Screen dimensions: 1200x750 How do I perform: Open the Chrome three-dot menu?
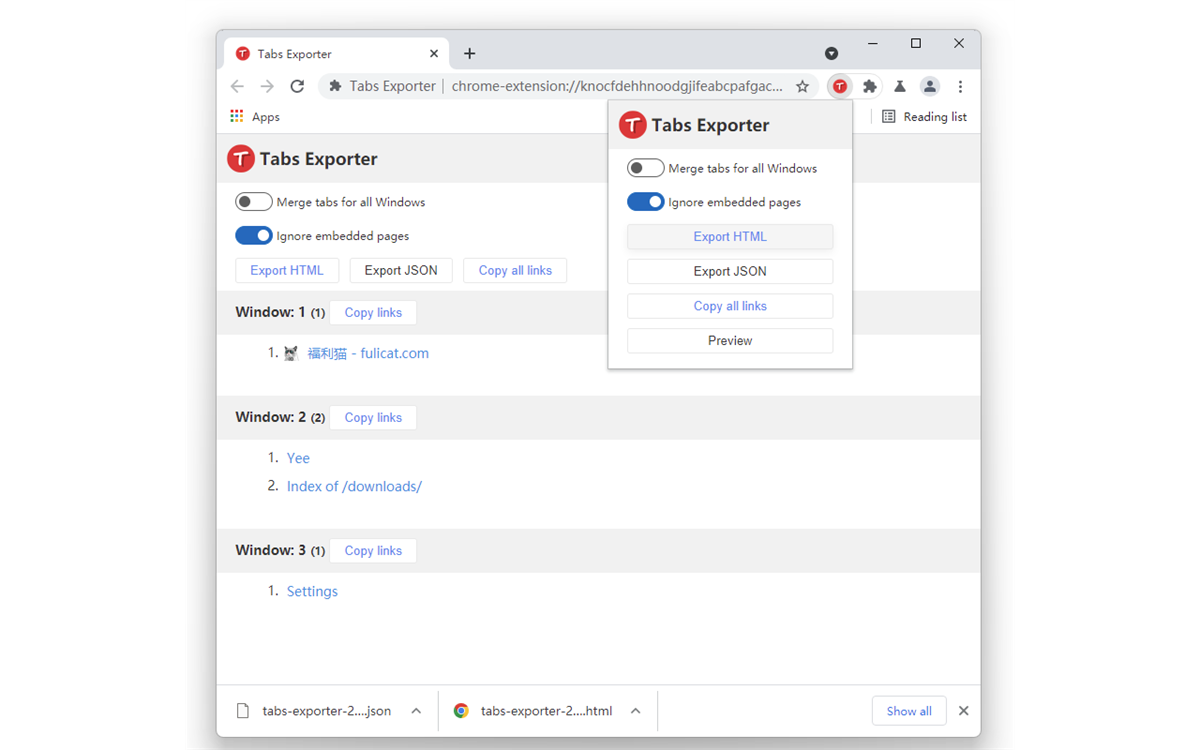(960, 87)
